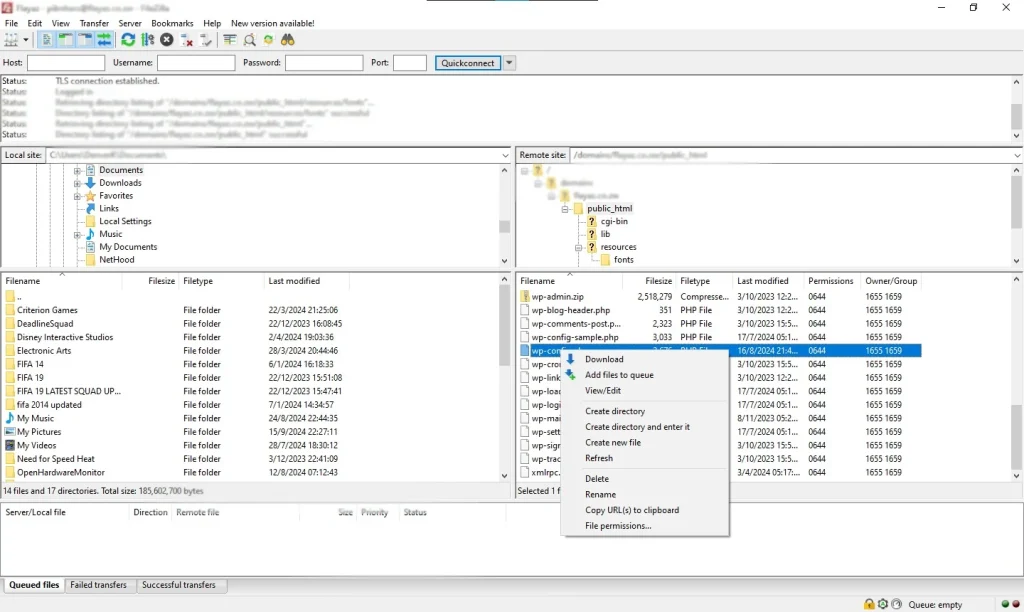The height and width of the screenshot is (612, 1024).
Task: Cancel the current operation
Action: [x=166, y=40]
